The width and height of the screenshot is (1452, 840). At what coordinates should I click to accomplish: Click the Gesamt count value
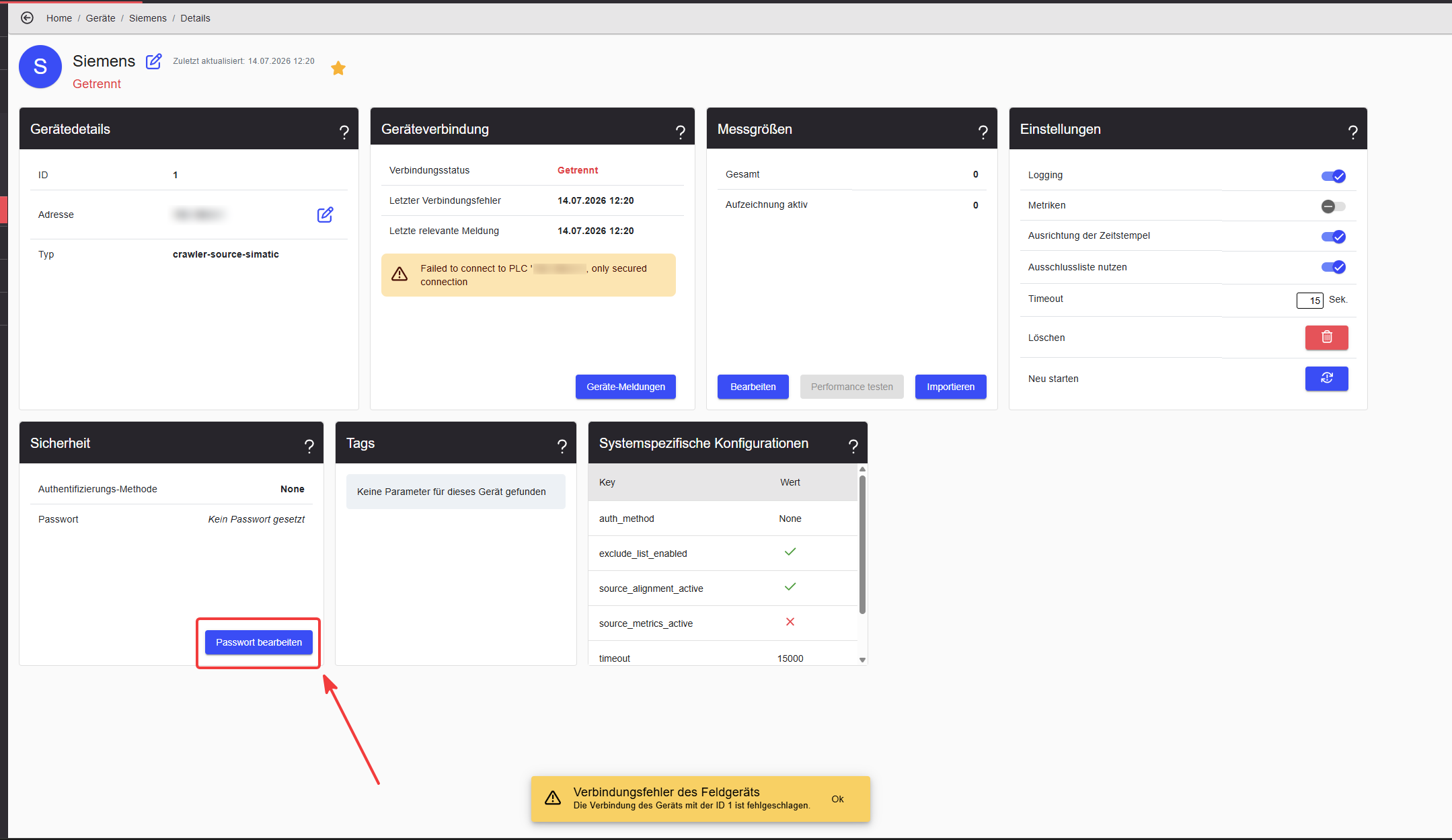976,174
